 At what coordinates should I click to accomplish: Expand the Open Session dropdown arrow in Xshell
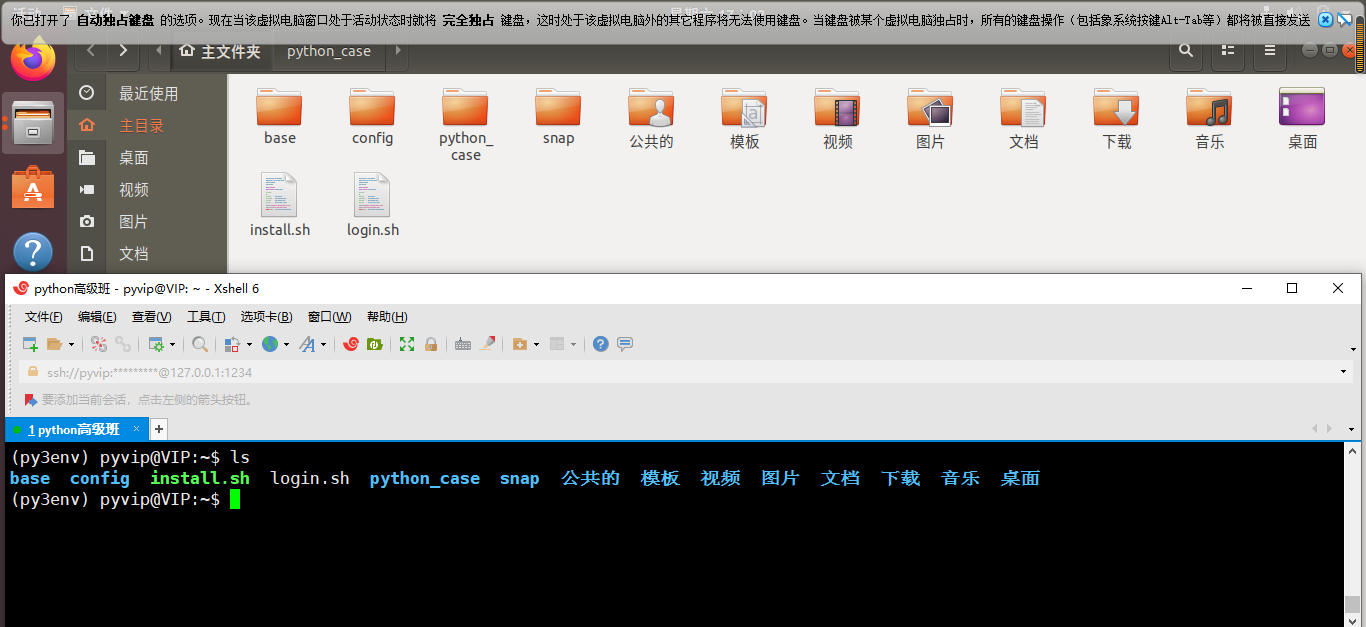pos(71,345)
